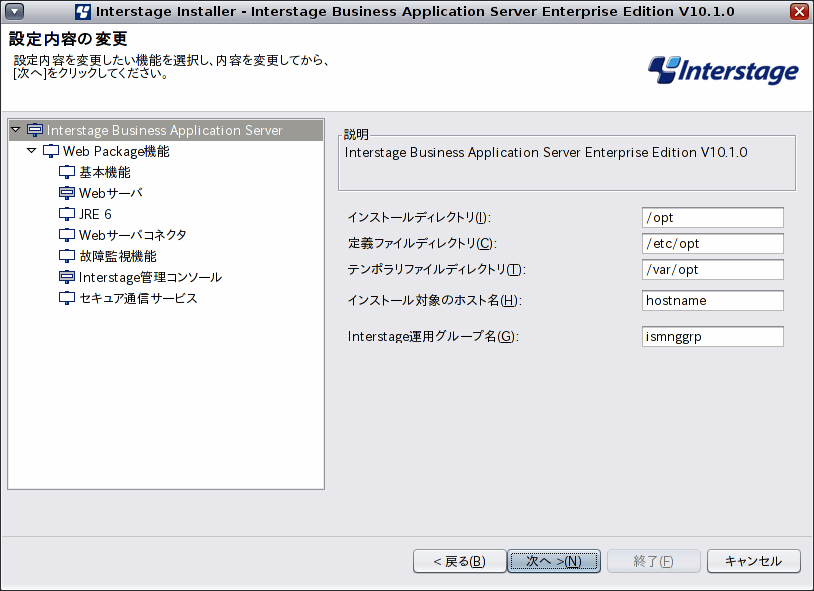
Task: Select the Webサーバ tree item
Action: 111,193
